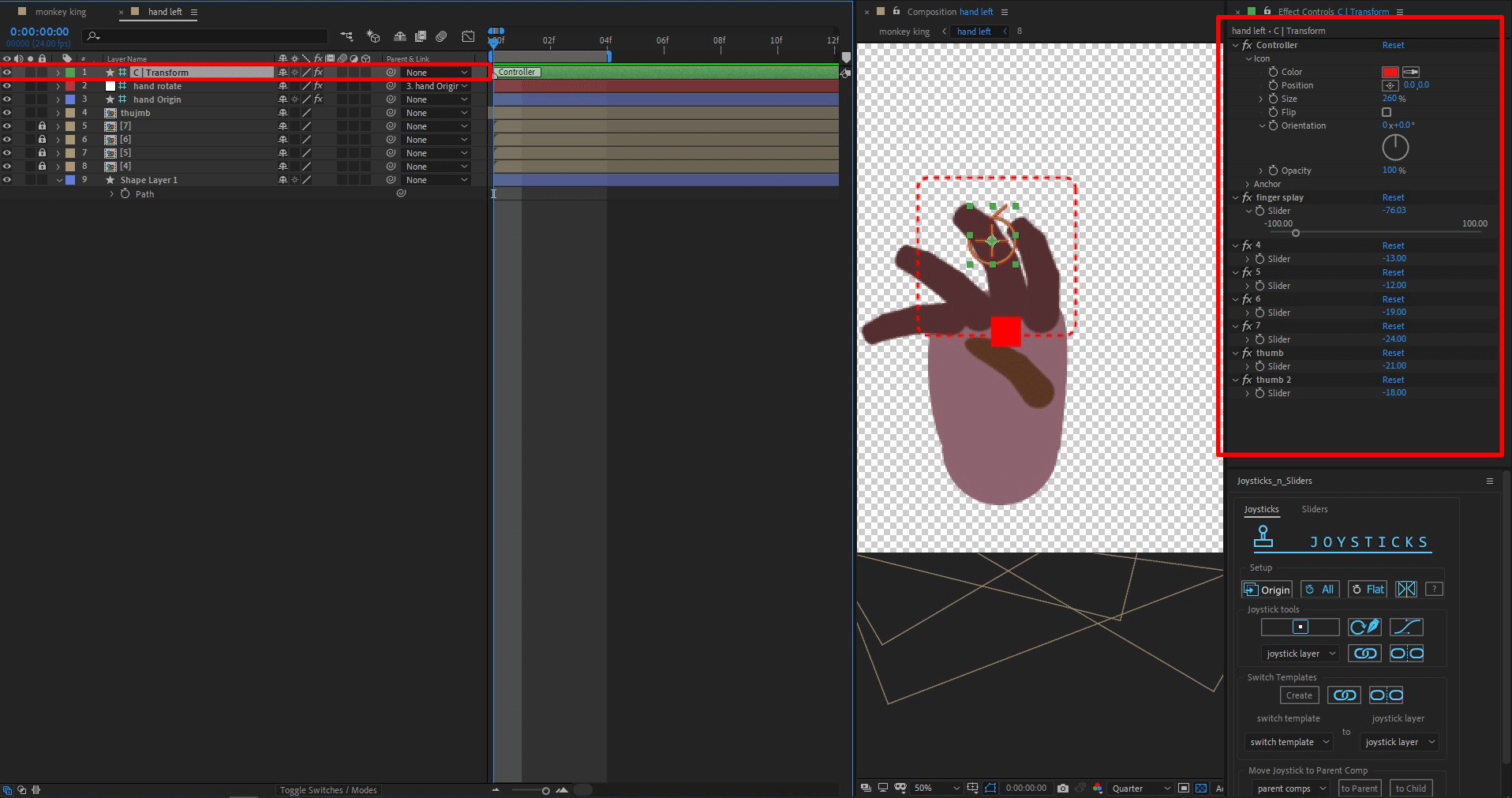This screenshot has height=798, width=1512.
Task: Select the motion blur icon above the timeline
Action: [x=442, y=36]
